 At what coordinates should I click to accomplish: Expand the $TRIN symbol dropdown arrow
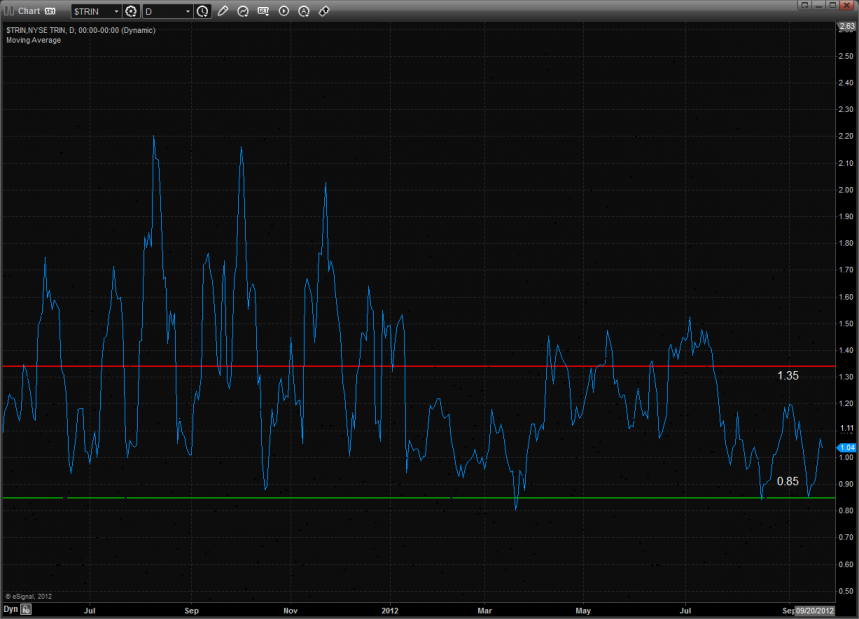coord(116,11)
